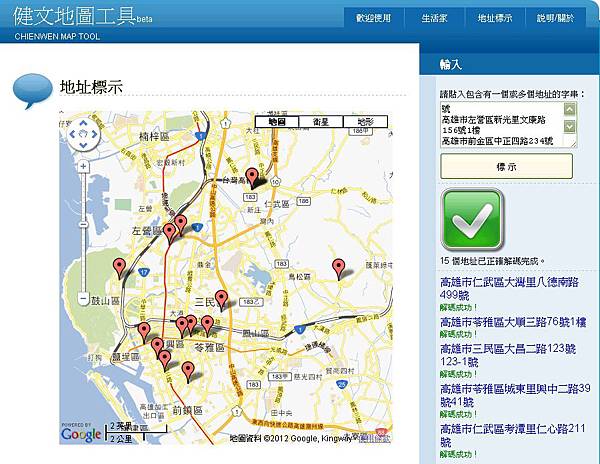Open address 高雄市仁武區考潭里仁心路211號
This screenshot has height=464, width=600.
[513, 435]
